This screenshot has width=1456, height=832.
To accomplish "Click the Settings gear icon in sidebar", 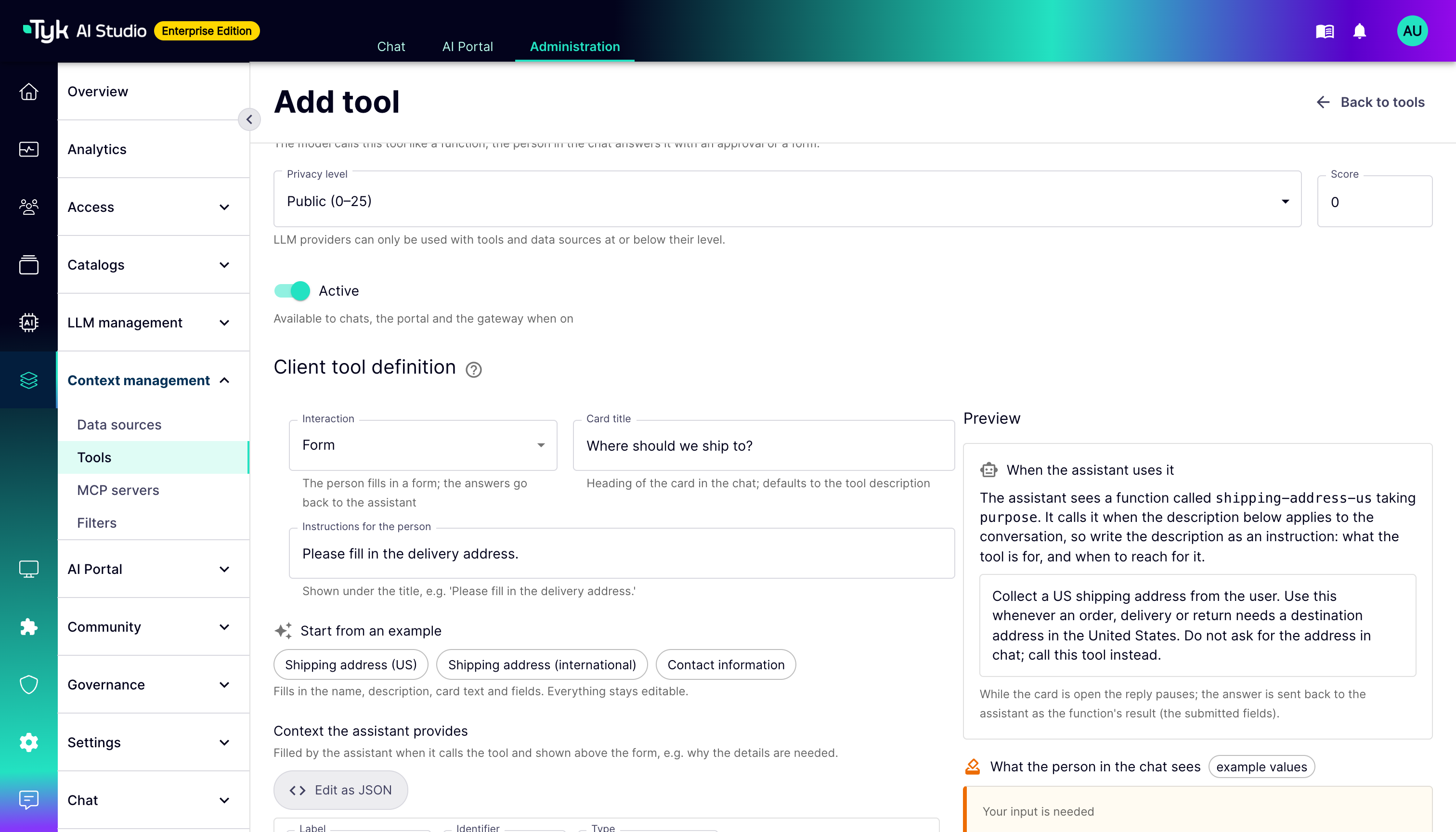I will click(28, 742).
